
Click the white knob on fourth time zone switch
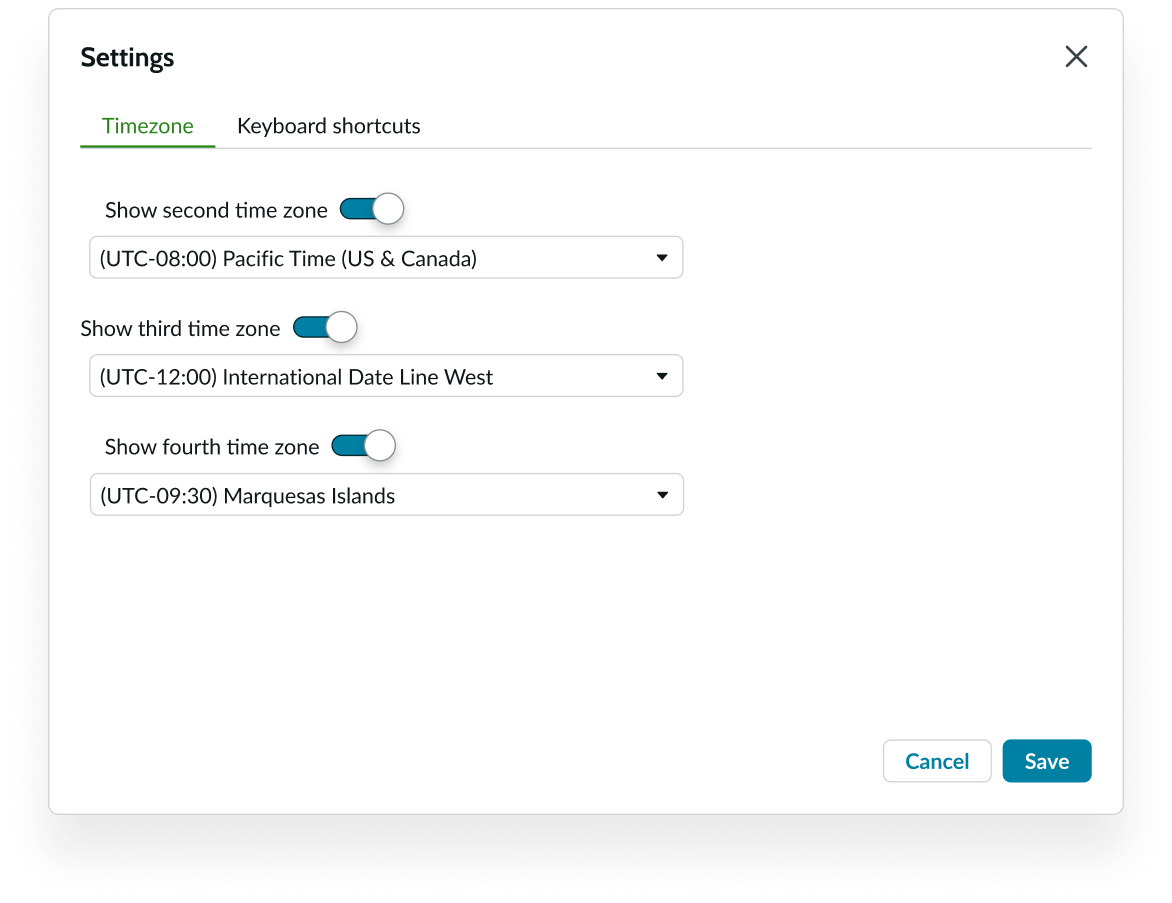coord(380,446)
